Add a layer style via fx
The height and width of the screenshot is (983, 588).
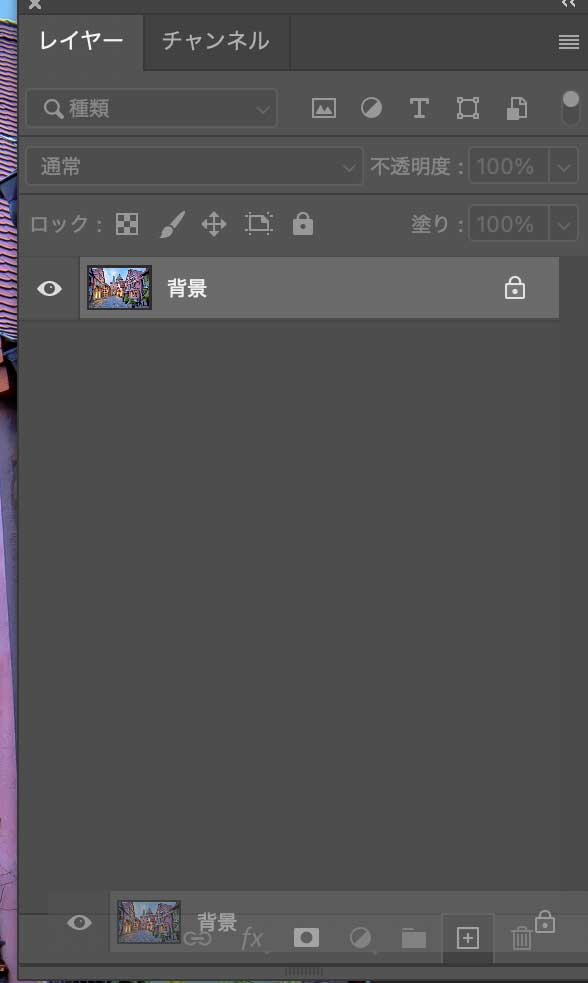click(252, 938)
